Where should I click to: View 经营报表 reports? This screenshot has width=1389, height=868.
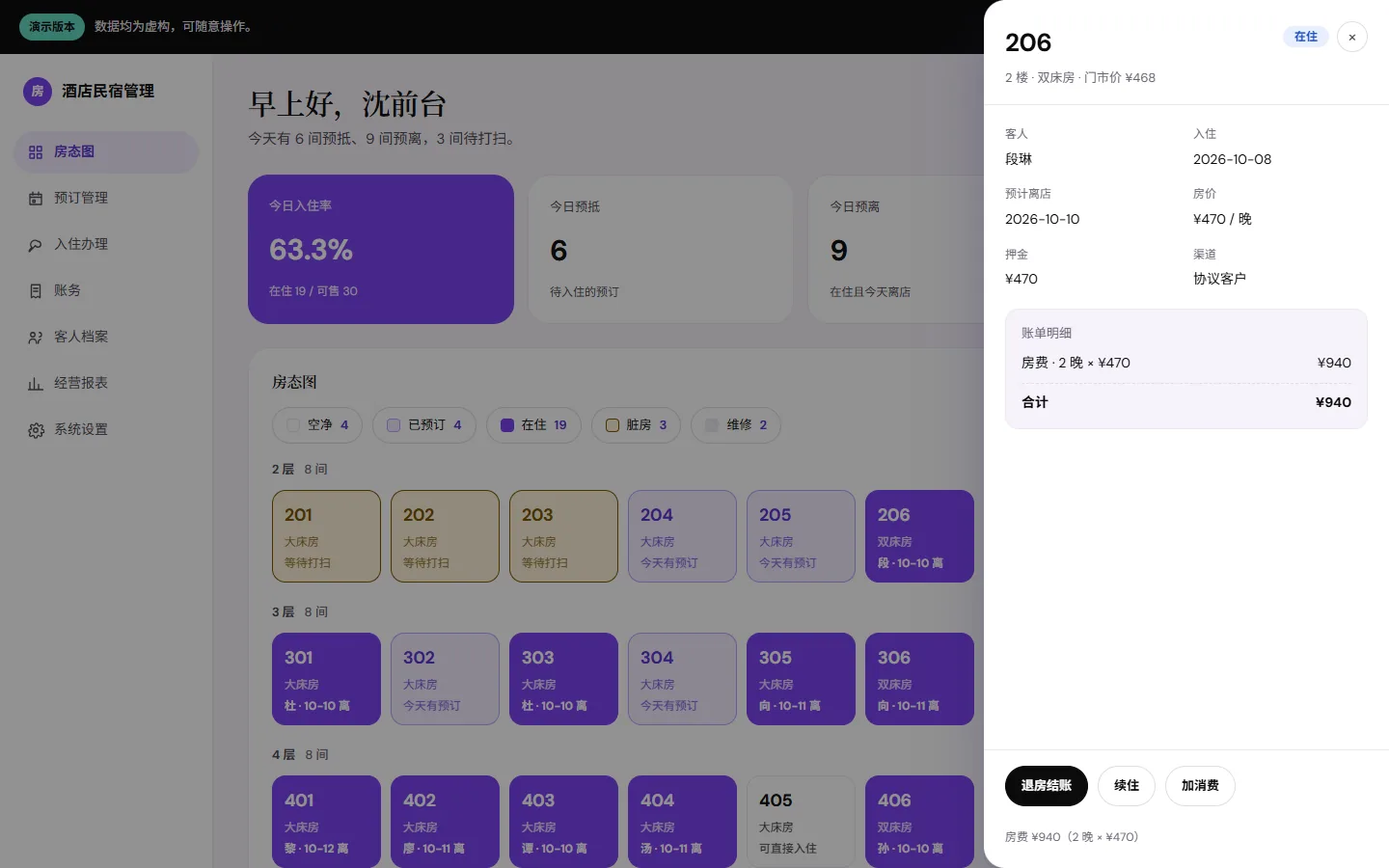click(106, 384)
